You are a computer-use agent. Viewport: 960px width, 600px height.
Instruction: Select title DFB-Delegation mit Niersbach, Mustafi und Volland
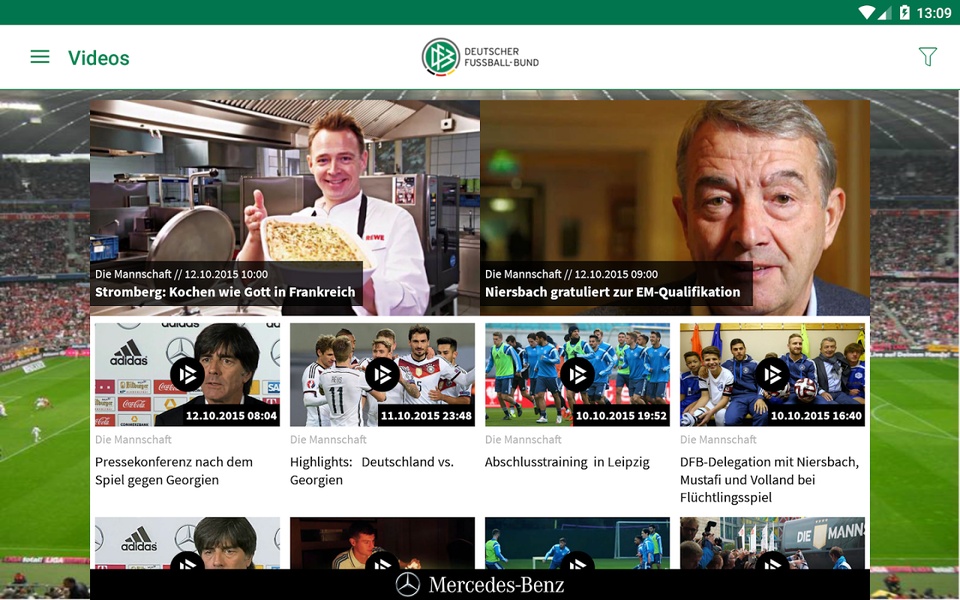[770, 479]
